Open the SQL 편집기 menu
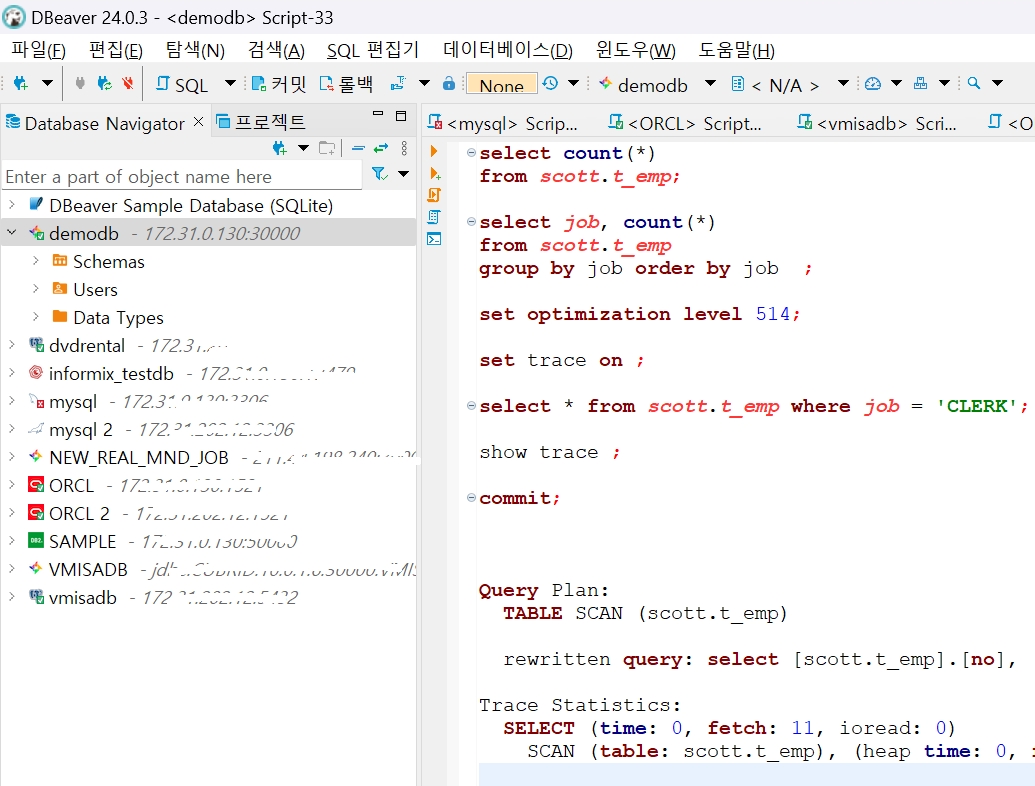 (373, 50)
